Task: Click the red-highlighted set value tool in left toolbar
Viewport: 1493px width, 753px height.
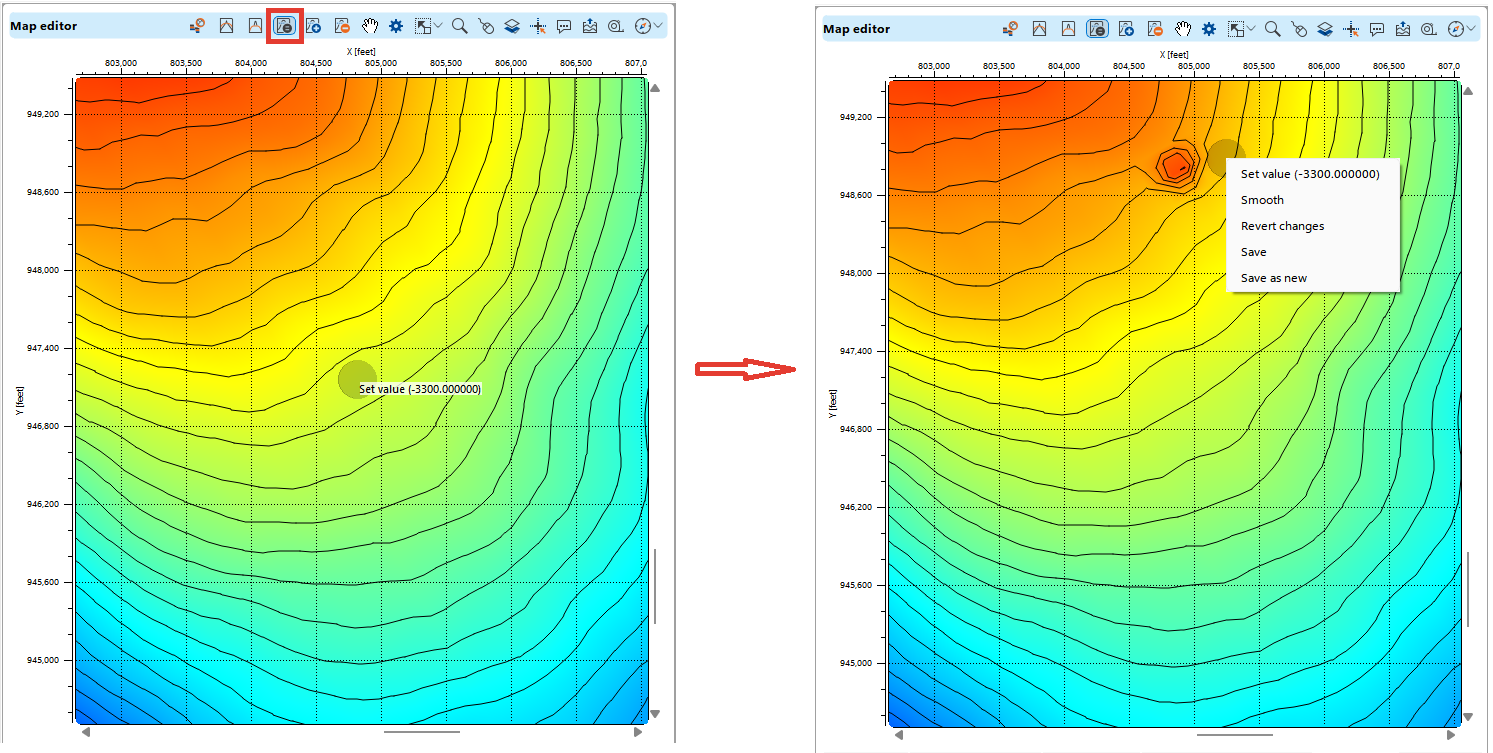Action: pyautogui.click(x=284, y=26)
